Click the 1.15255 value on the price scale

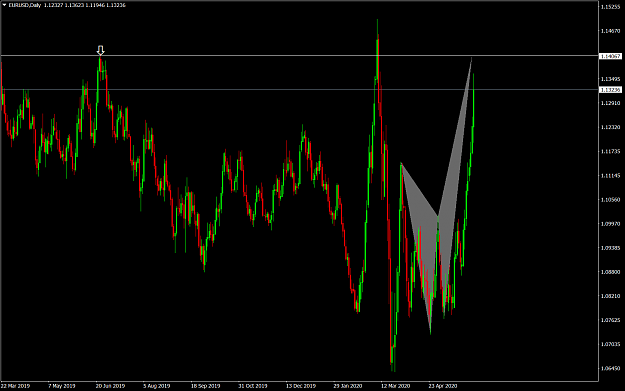(x=610, y=7)
